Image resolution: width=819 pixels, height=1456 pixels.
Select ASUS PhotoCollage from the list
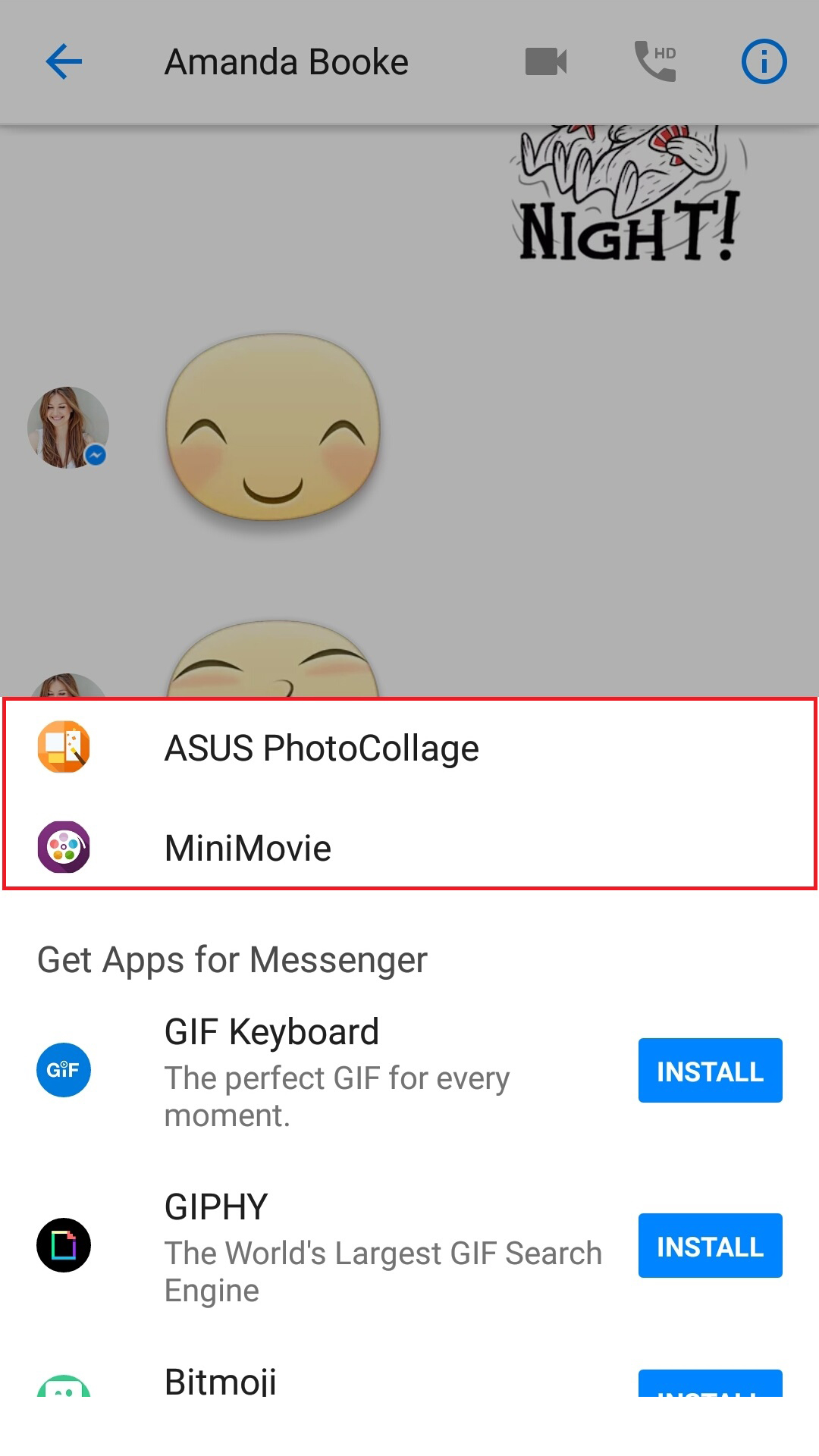pyautogui.click(x=322, y=748)
